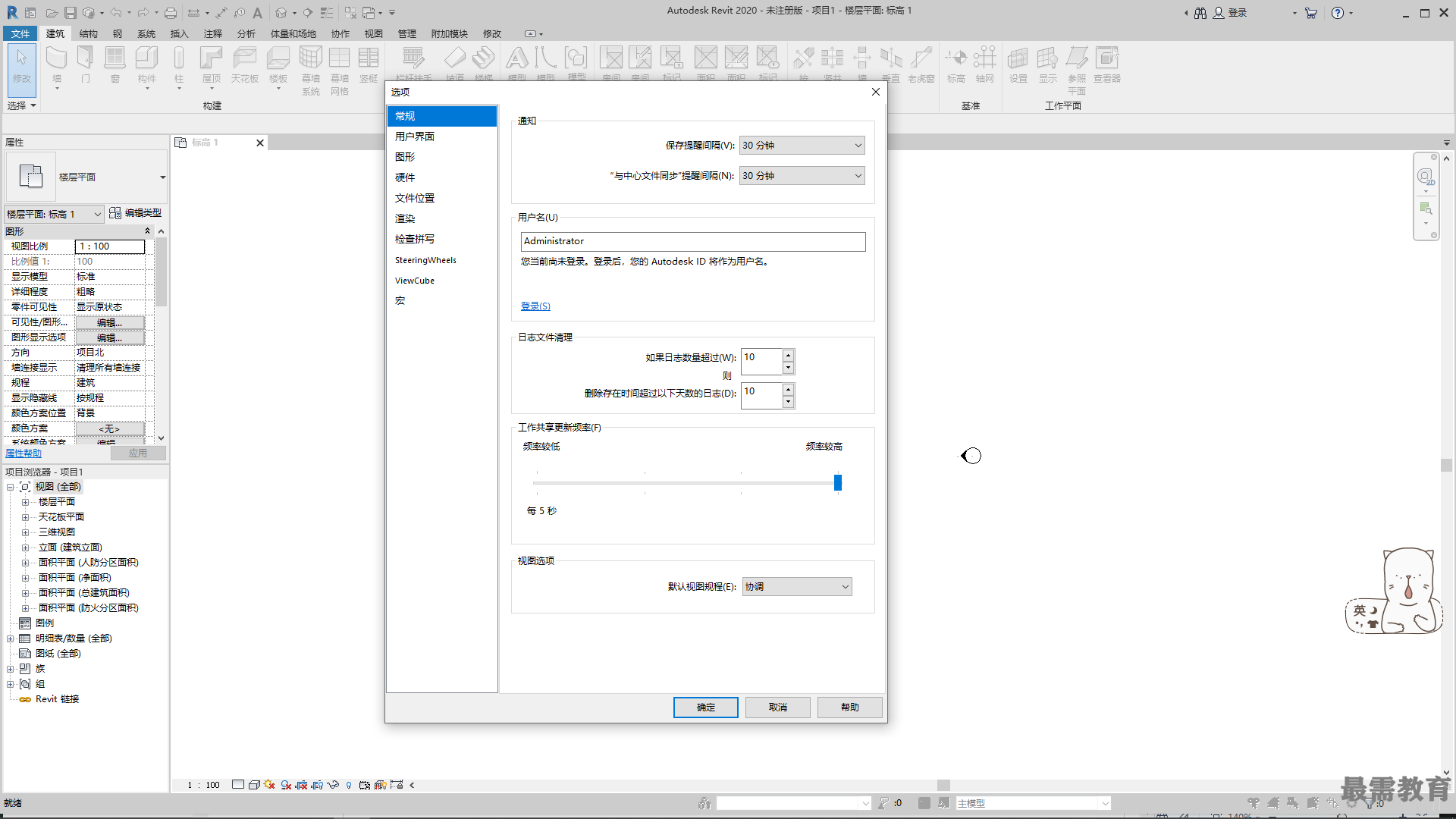Select SteeringWheels in options category list

tap(441, 260)
